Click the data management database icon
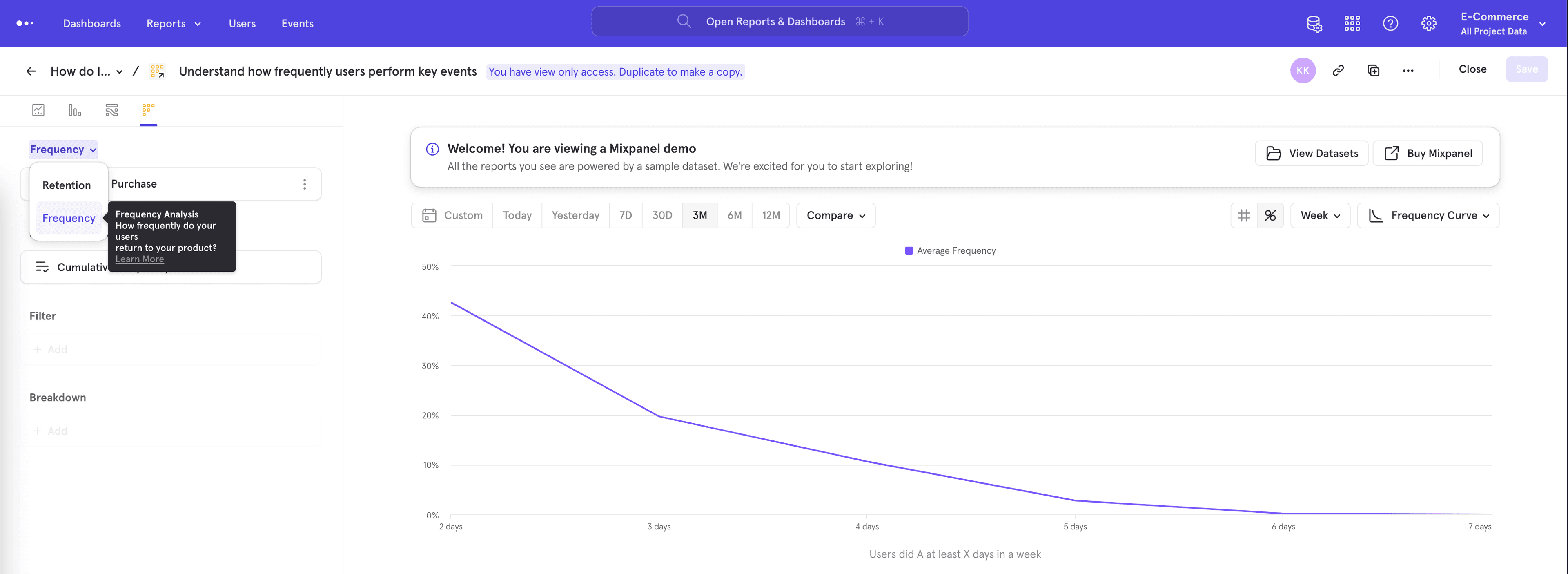Image resolution: width=1568 pixels, height=574 pixels. [1314, 24]
